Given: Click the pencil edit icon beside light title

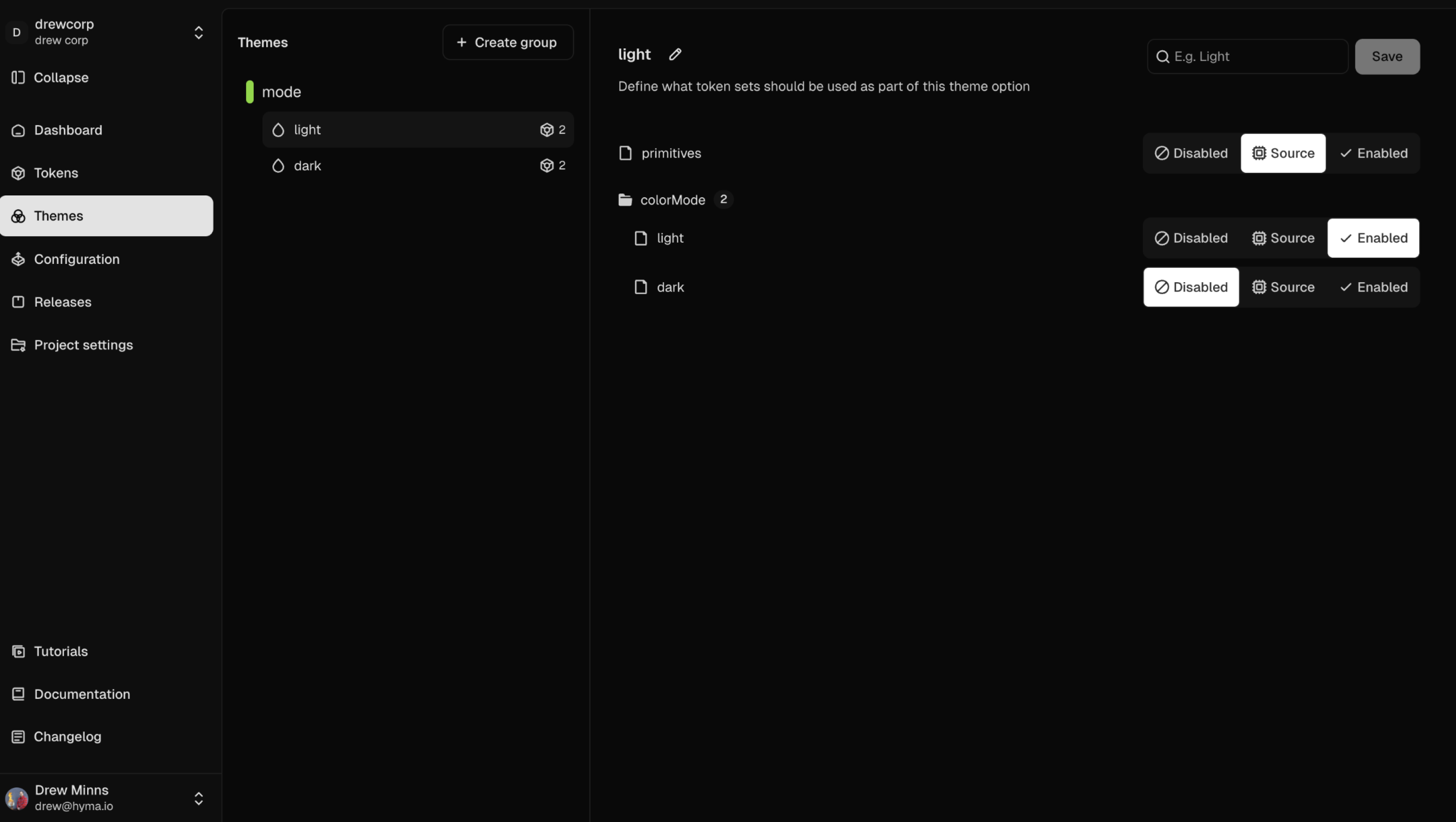Looking at the screenshot, I should tap(675, 54).
